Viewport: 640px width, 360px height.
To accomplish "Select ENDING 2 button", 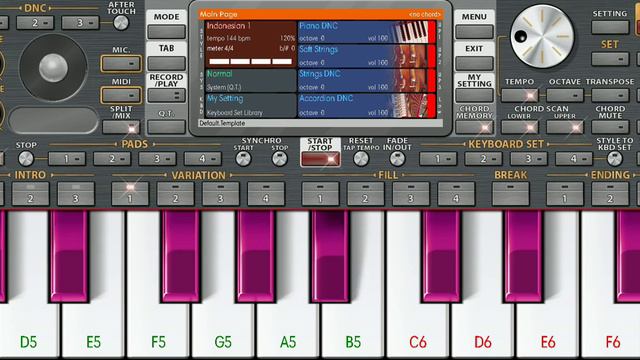I will (610, 193).
